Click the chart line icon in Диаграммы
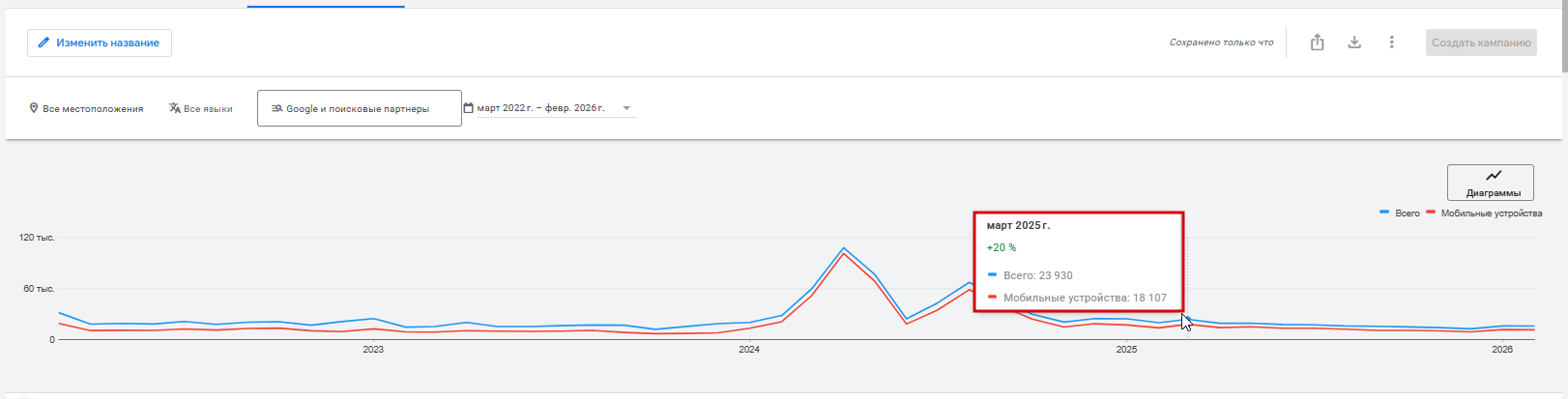This screenshot has height=399, width=1568. (x=1494, y=176)
